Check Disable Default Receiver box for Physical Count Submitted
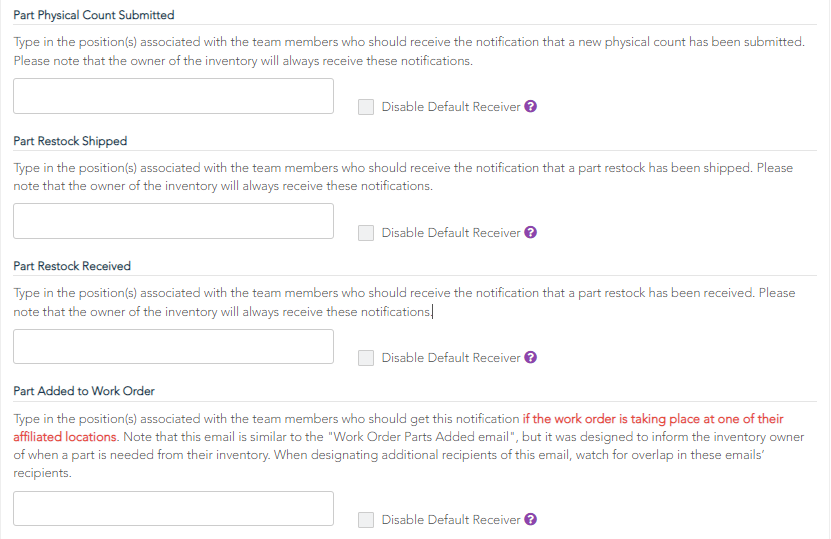 (366, 107)
